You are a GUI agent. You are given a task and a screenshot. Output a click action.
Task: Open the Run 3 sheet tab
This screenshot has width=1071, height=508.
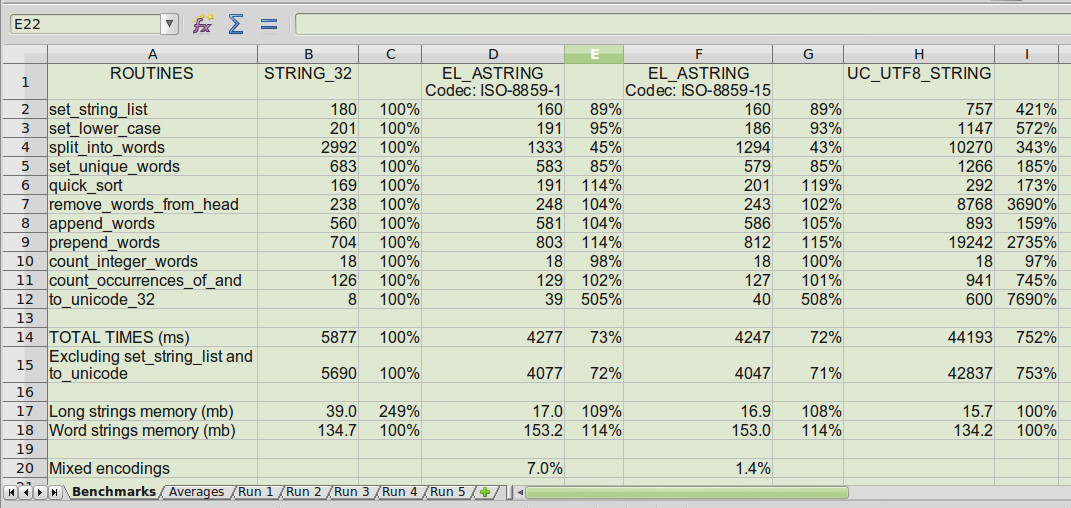352,492
